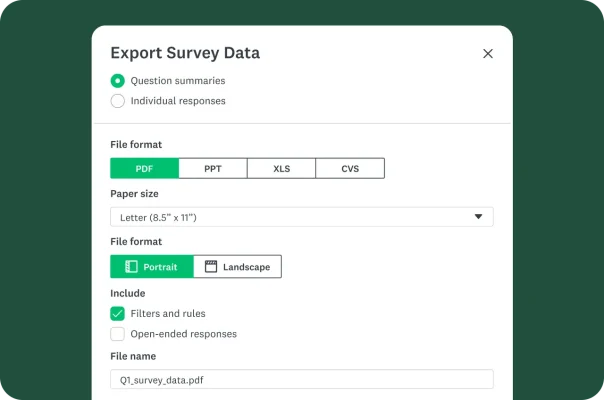604x400 pixels.
Task: Click the Portrait page icon
Action: tap(131, 267)
